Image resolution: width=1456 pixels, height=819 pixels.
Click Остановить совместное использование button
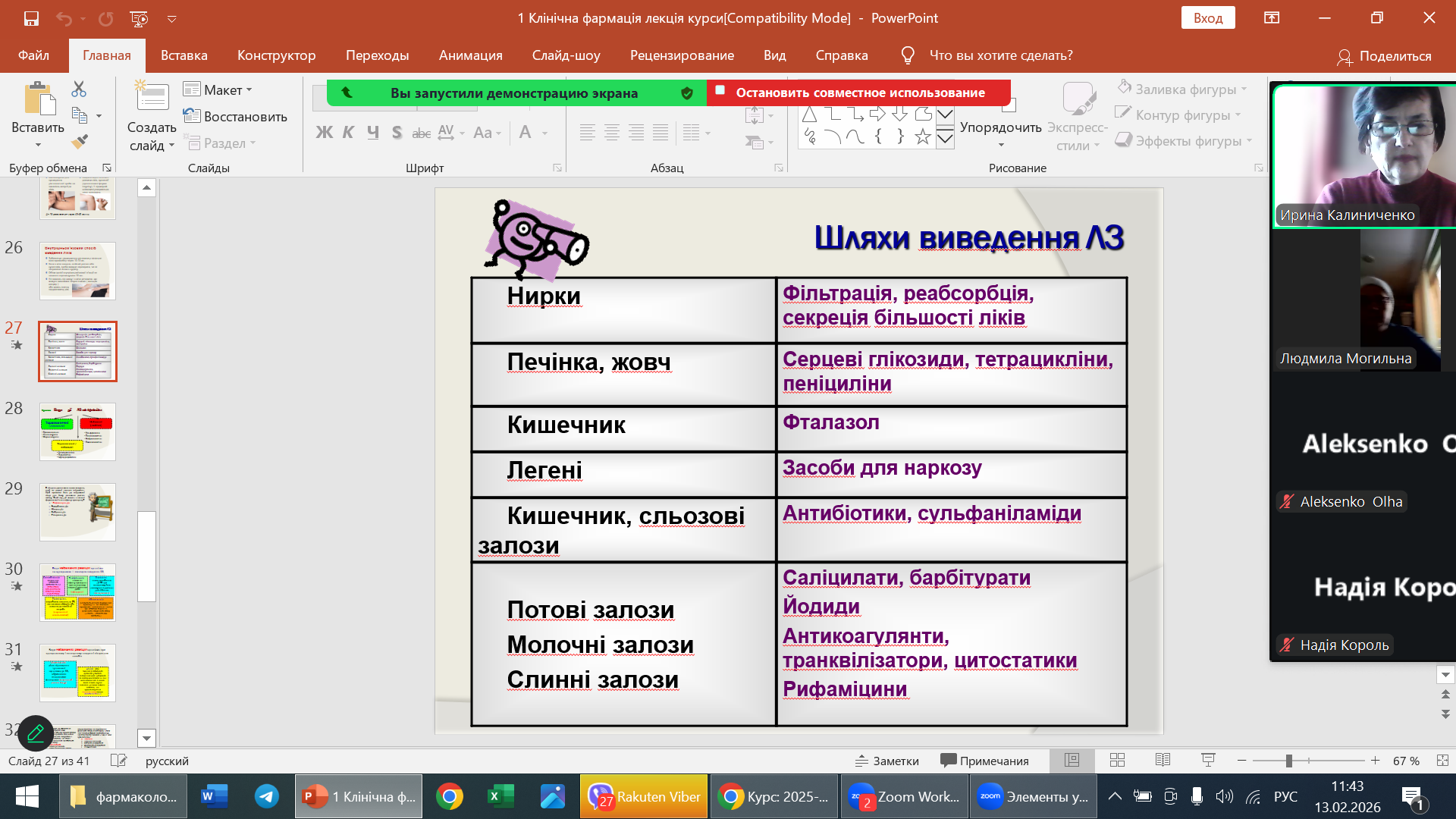click(859, 93)
